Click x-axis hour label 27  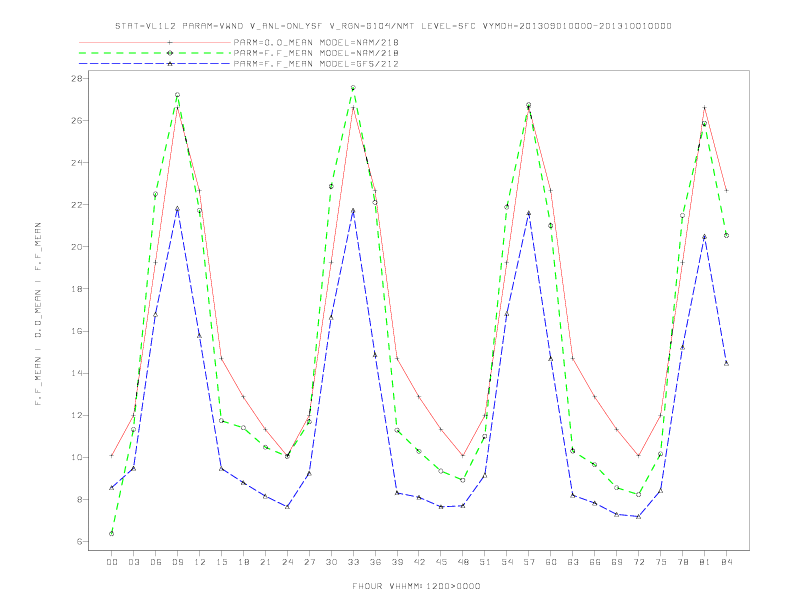point(309,562)
